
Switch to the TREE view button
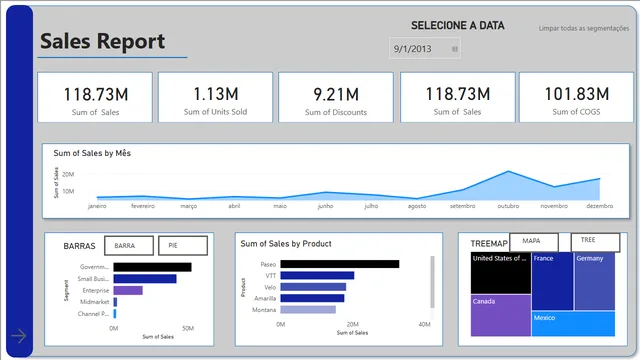coord(595,242)
